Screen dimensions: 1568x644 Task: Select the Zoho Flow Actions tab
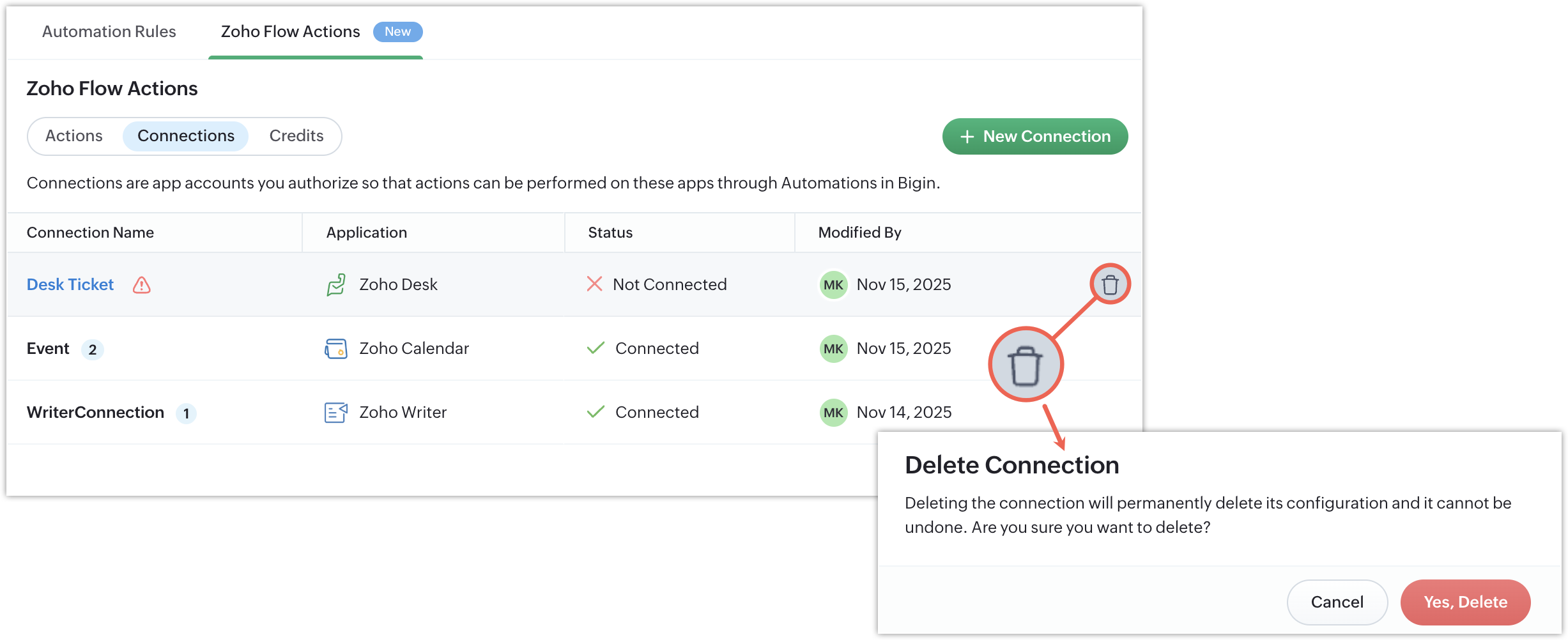click(291, 31)
